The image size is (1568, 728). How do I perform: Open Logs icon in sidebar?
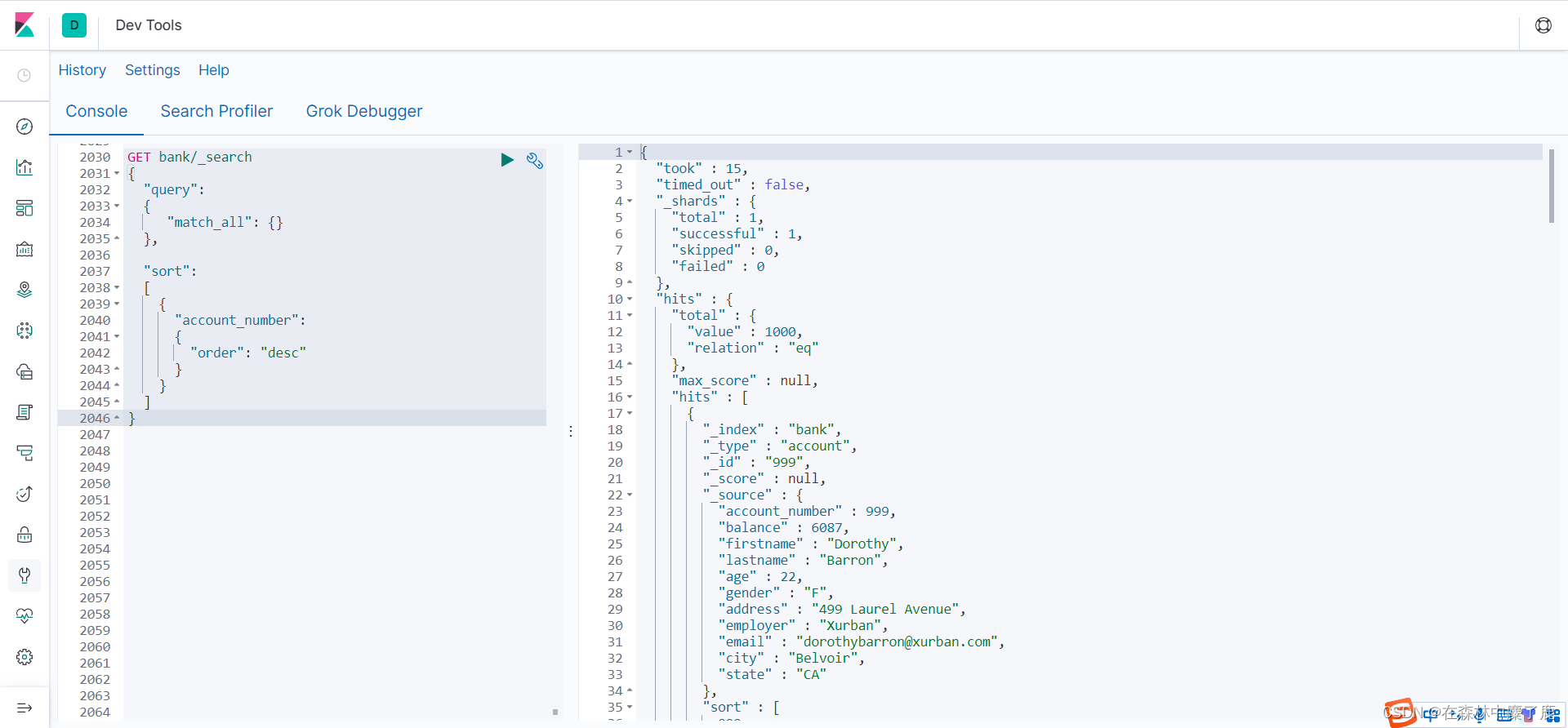point(24,412)
